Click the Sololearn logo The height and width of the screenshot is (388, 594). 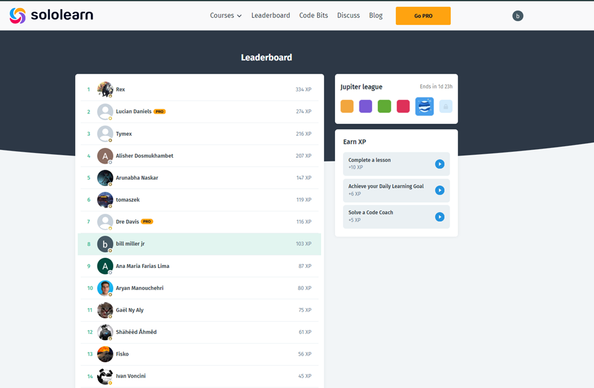[x=51, y=16]
